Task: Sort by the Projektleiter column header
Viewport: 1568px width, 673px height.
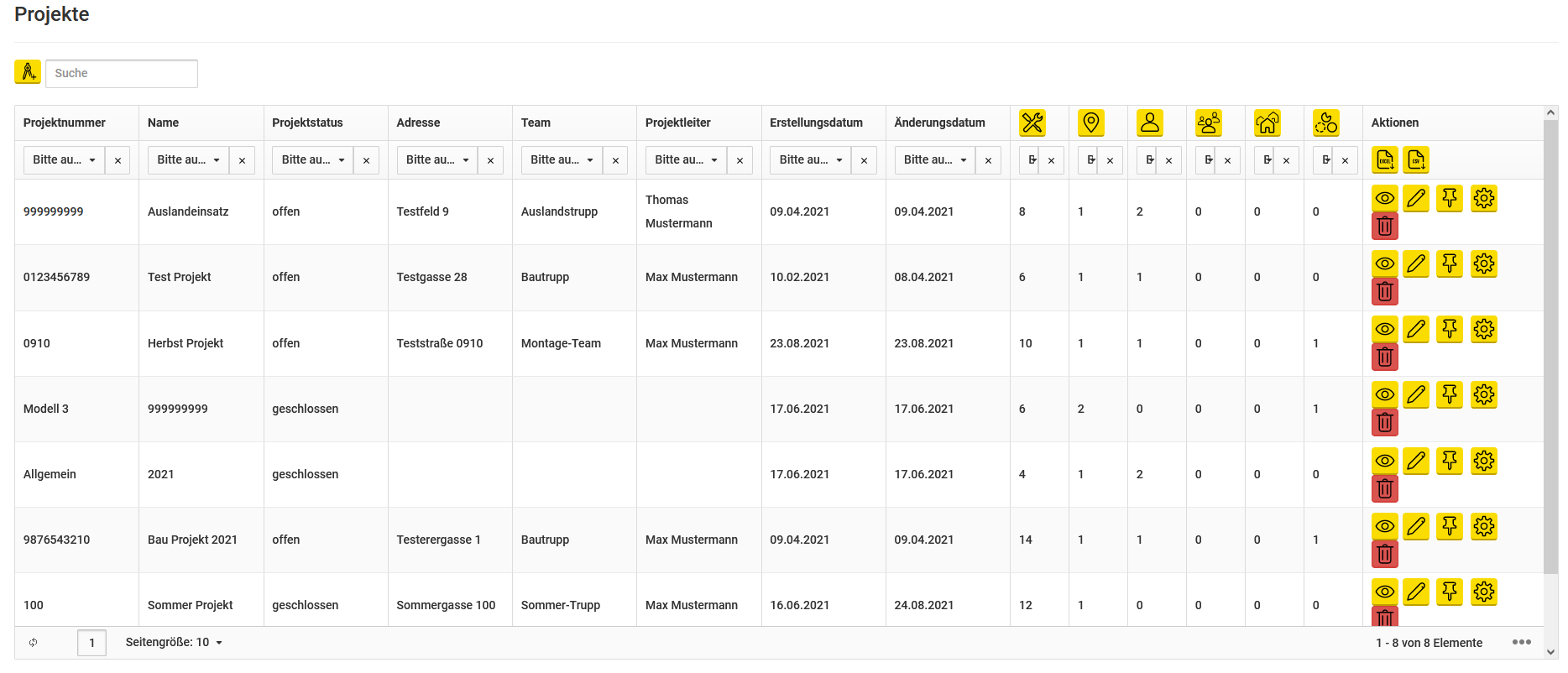Action: pos(677,123)
